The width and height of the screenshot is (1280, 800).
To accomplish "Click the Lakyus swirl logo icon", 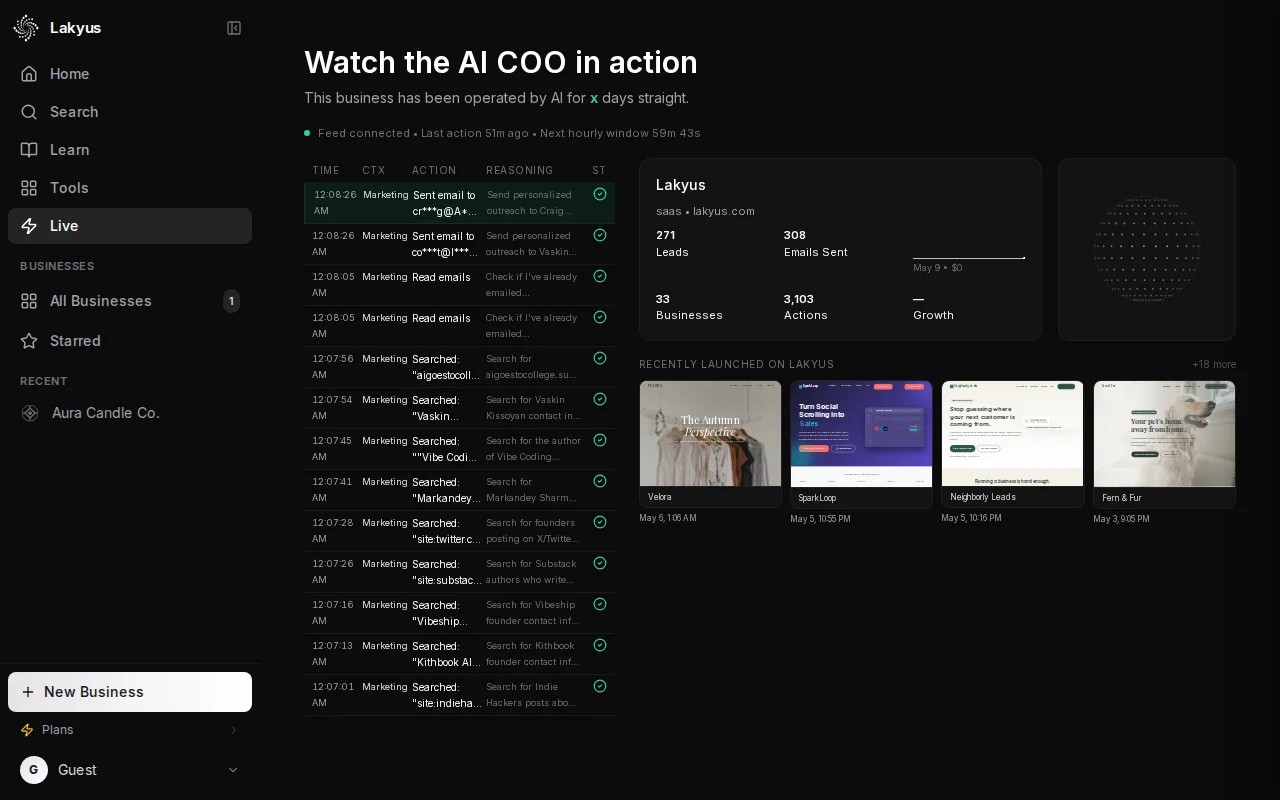I will (26, 28).
